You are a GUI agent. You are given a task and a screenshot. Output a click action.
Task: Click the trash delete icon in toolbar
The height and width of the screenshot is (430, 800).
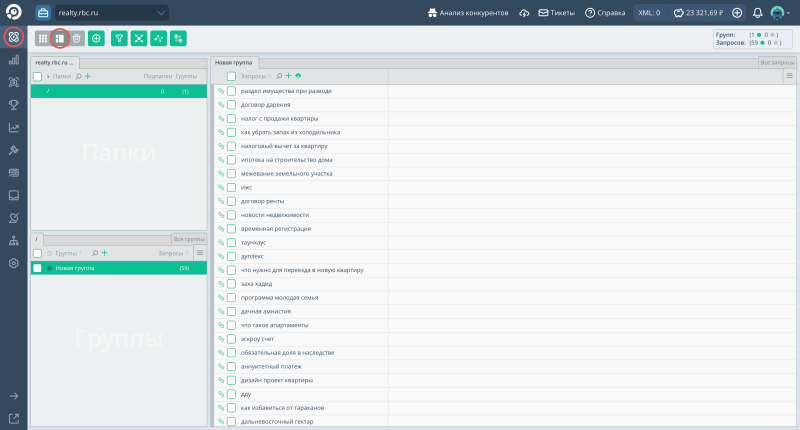pyautogui.click(x=77, y=38)
